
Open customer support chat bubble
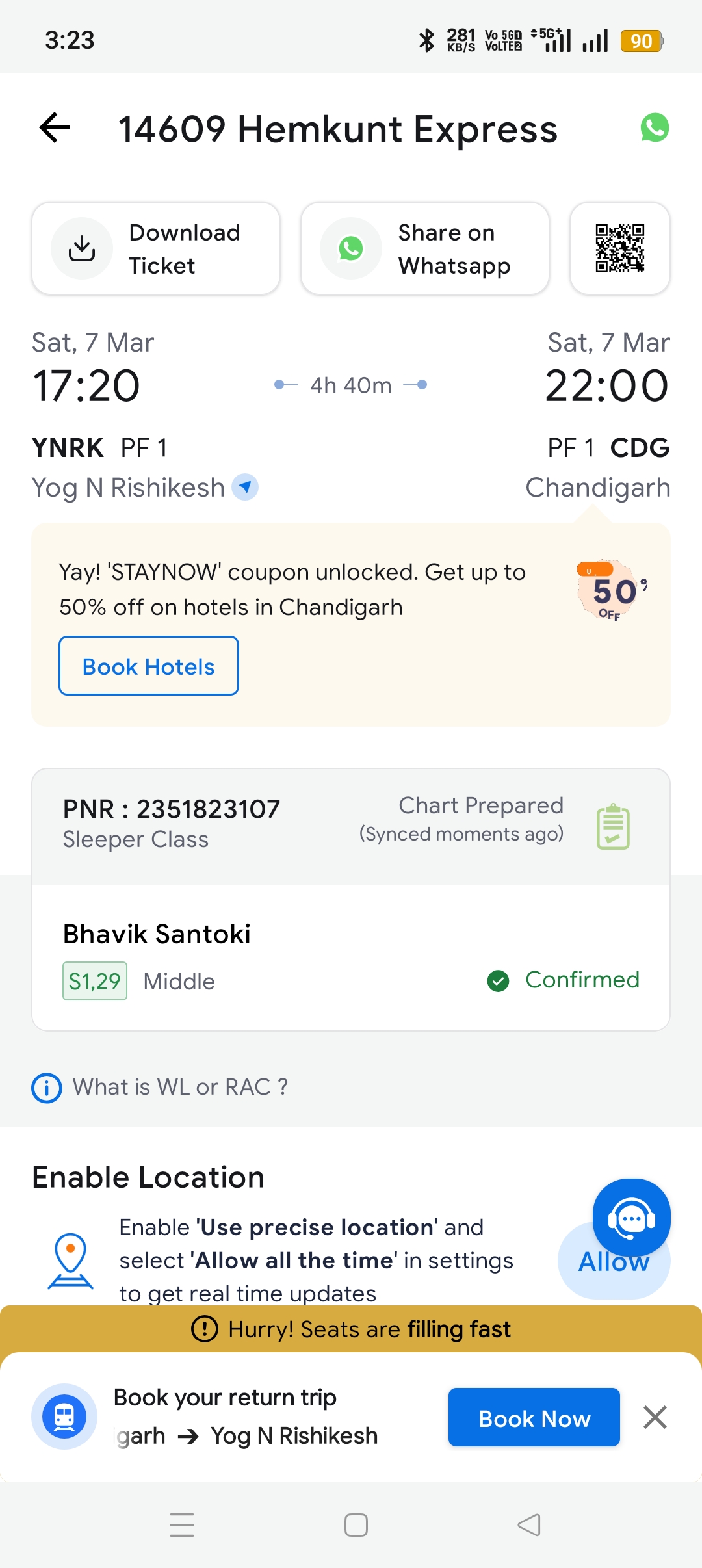coord(631,1218)
